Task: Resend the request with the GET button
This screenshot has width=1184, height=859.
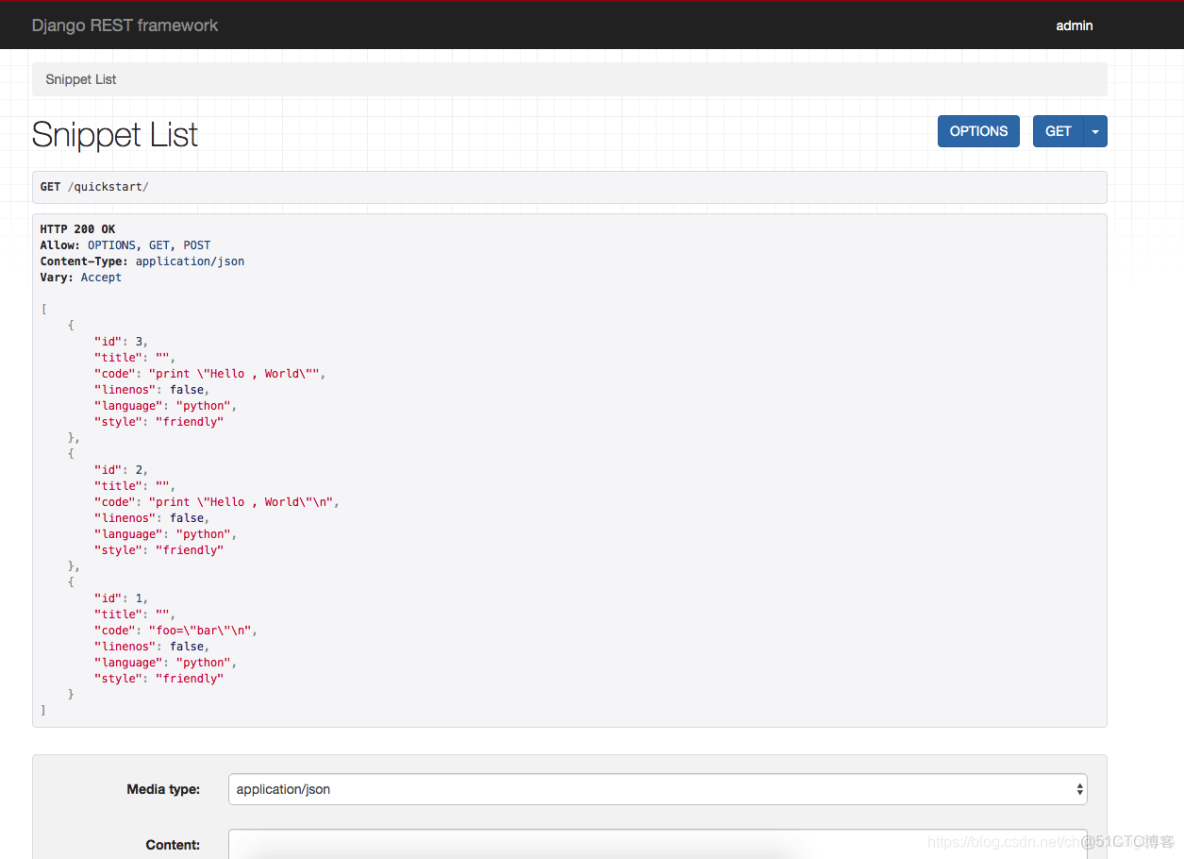Action: (1058, 131)
